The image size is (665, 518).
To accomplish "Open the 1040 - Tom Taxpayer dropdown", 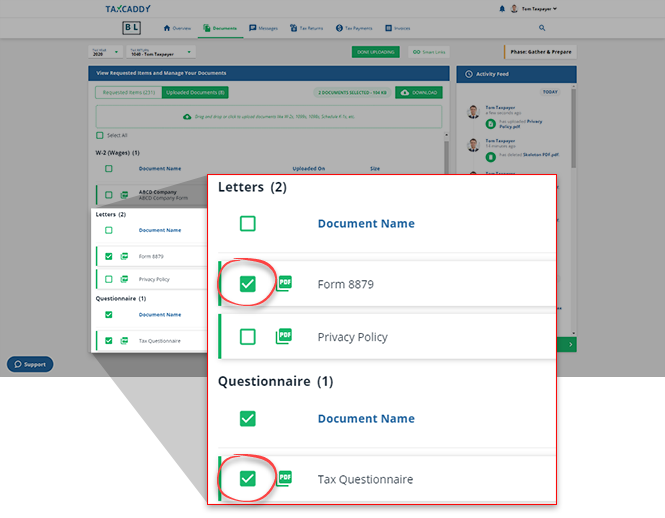I will point(161,52).
